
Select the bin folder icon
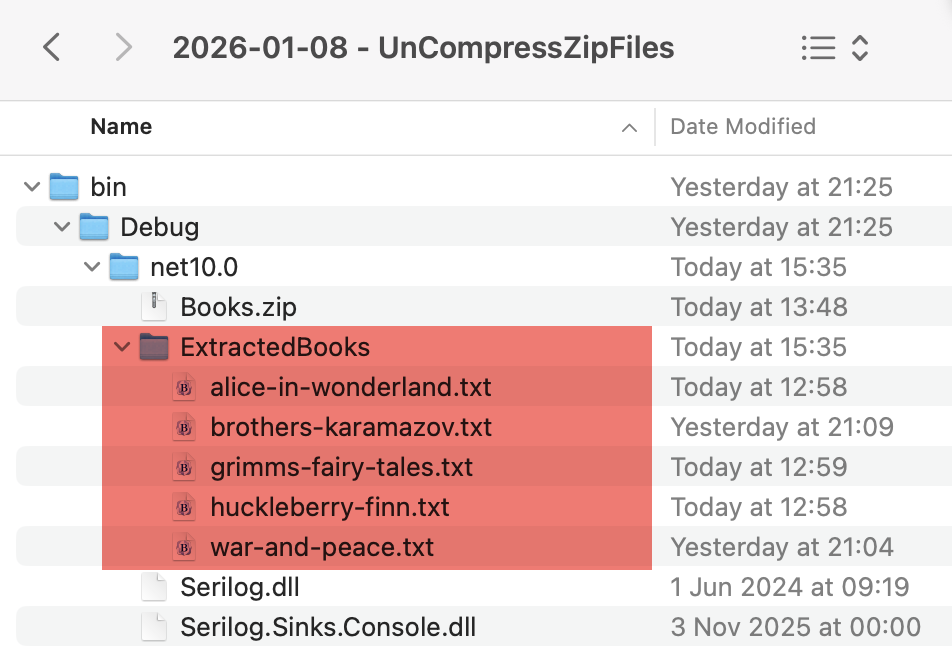tap(65, 186)
